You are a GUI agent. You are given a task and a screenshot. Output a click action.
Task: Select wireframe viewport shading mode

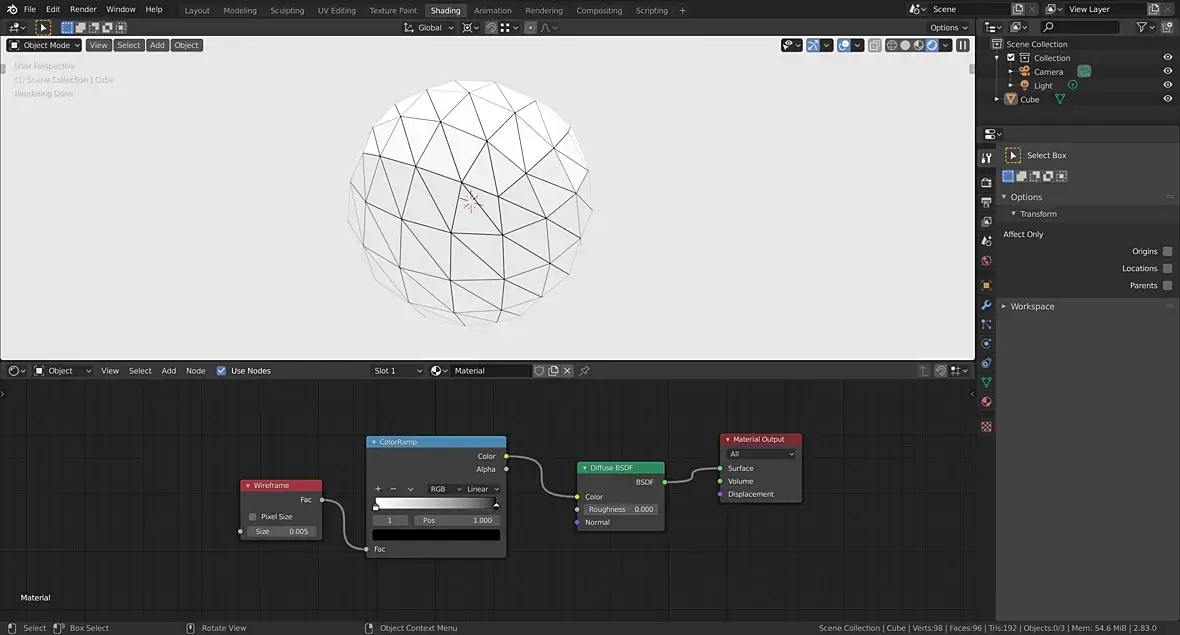coord(891,45)
